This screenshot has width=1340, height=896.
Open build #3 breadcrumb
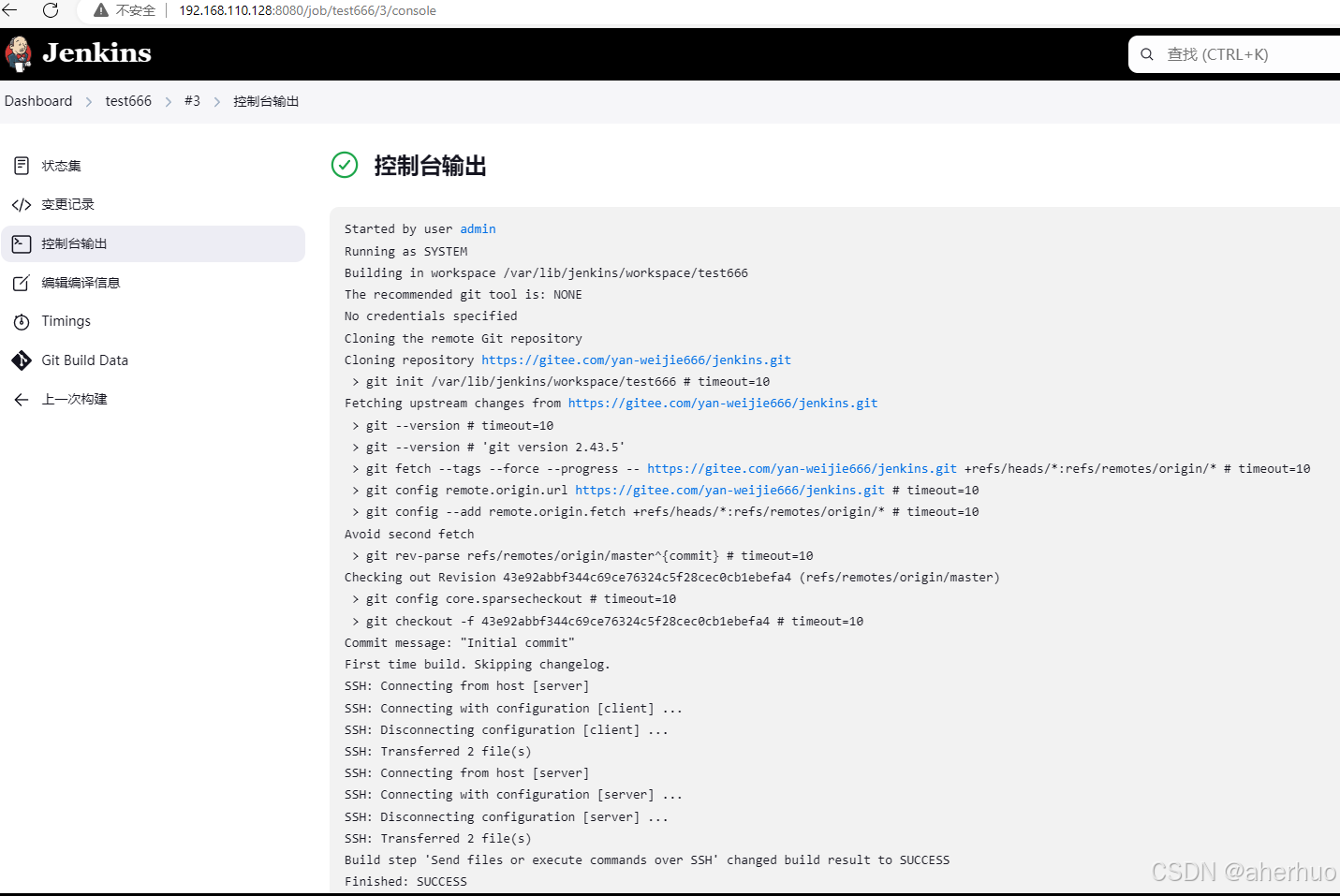pyautogui.click(x=192, y=101)
